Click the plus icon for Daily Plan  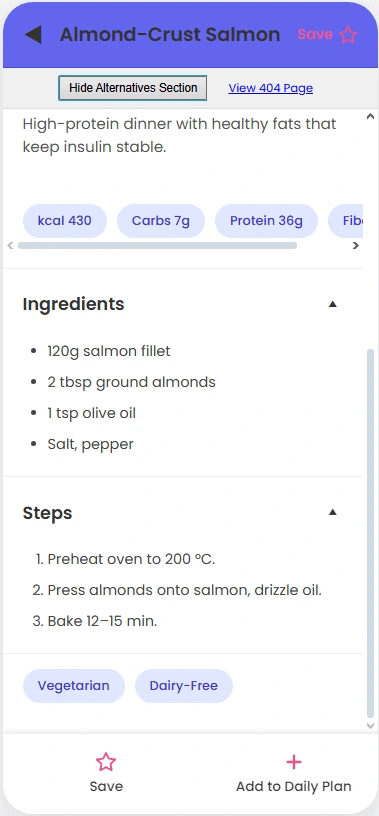[x=294, y=762]
